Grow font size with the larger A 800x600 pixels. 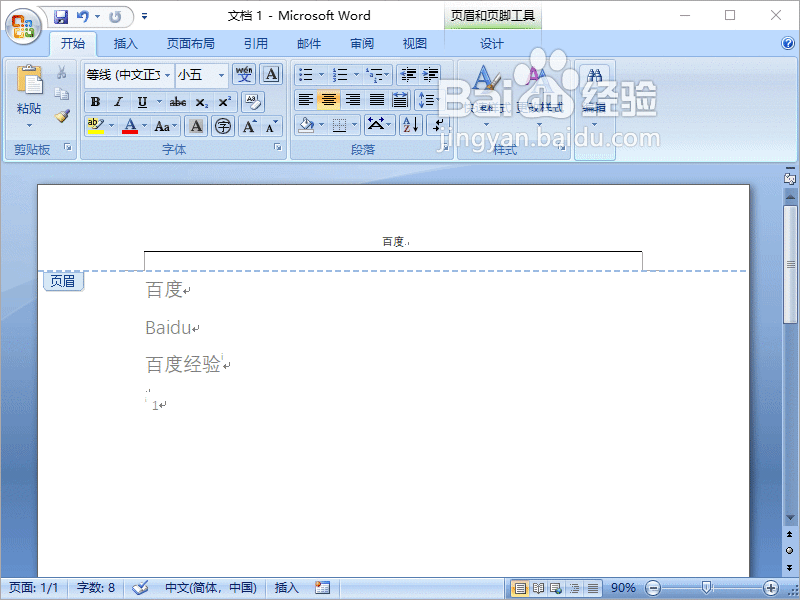click(249, 126)
